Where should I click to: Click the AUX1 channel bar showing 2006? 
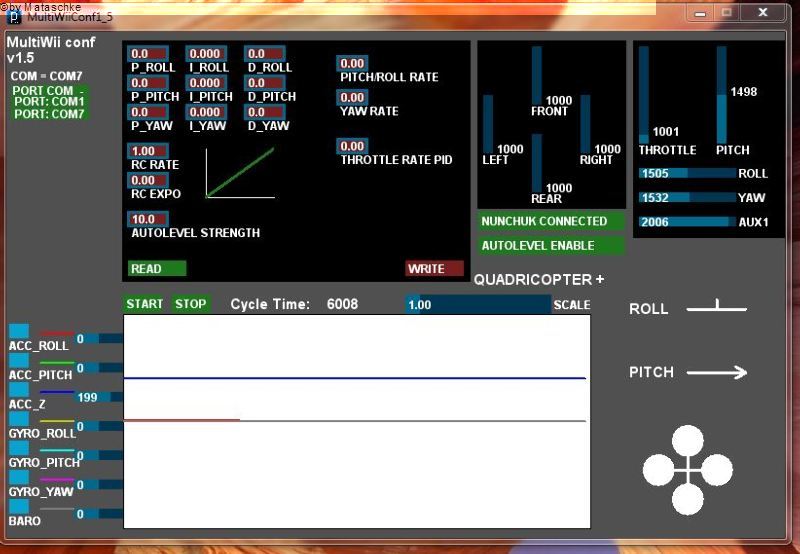tap(688, 222)
